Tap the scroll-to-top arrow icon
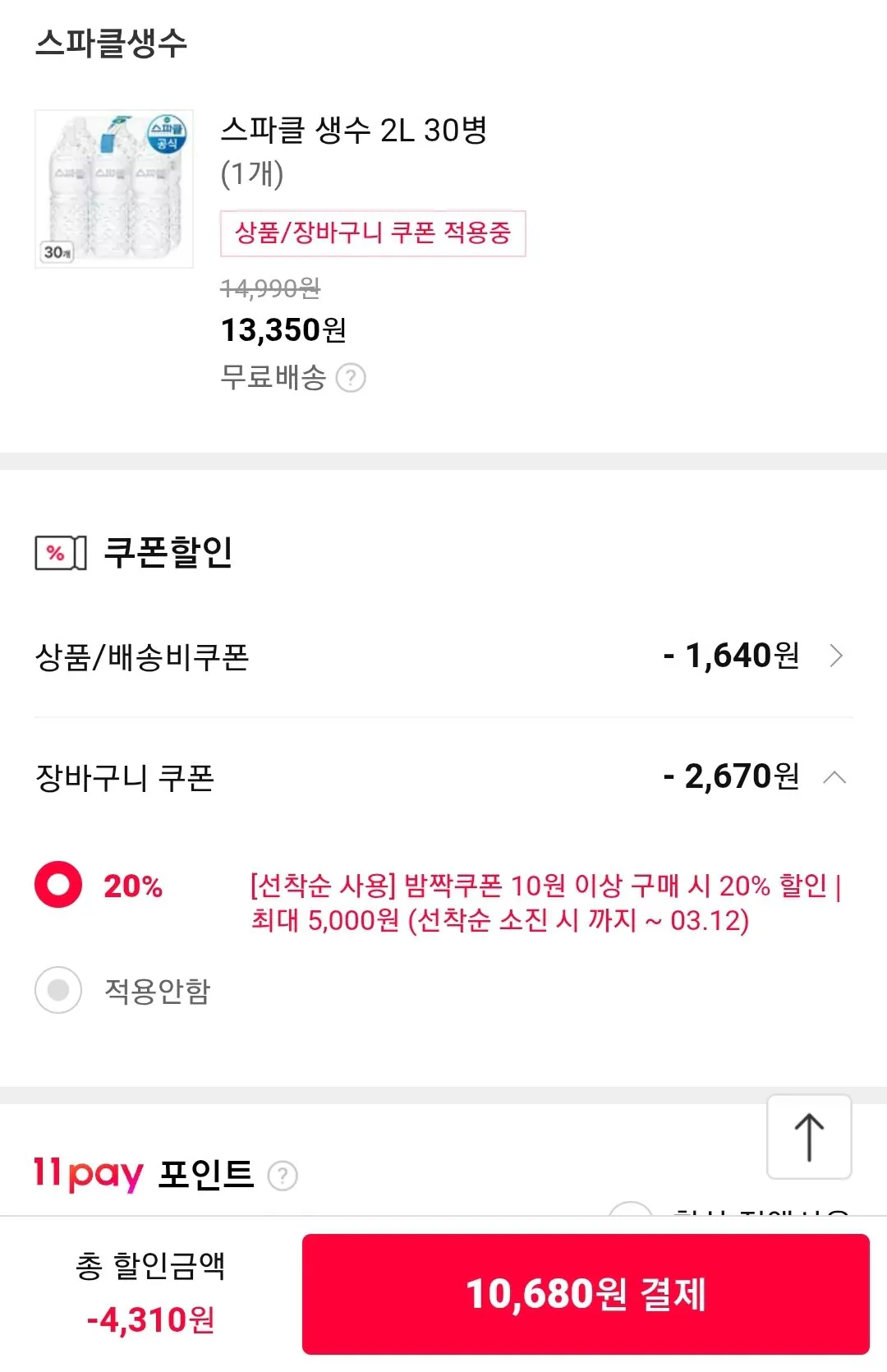The height and width of the screenshot is (1372, 887). 809,1137
